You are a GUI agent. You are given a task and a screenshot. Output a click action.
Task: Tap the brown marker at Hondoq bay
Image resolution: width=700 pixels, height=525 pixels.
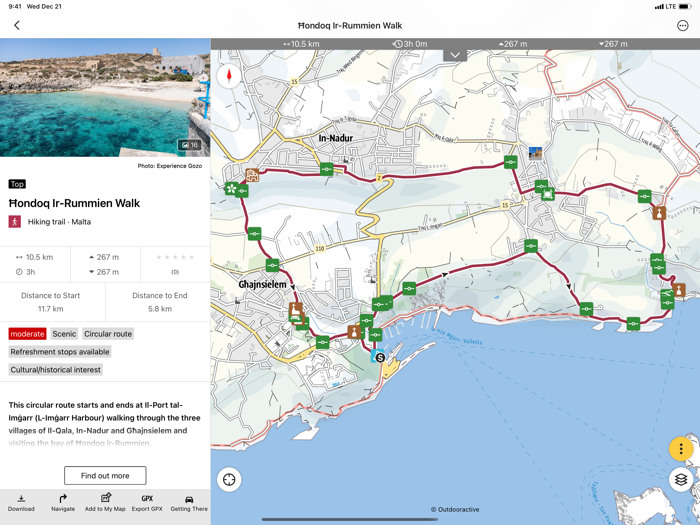(x=679, y=290)
